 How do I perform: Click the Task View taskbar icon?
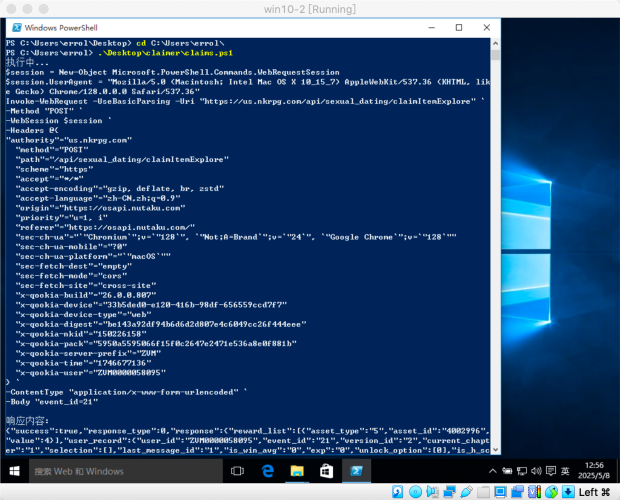235,470
